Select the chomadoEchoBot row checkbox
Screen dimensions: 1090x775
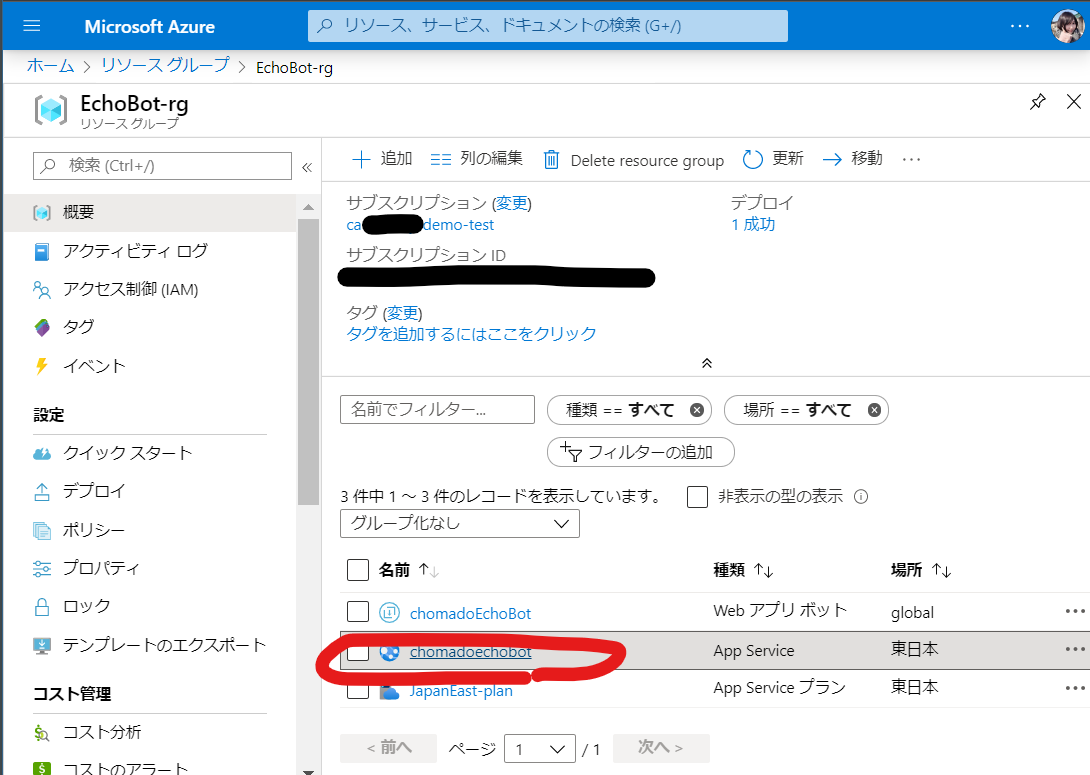pos(357,612)
